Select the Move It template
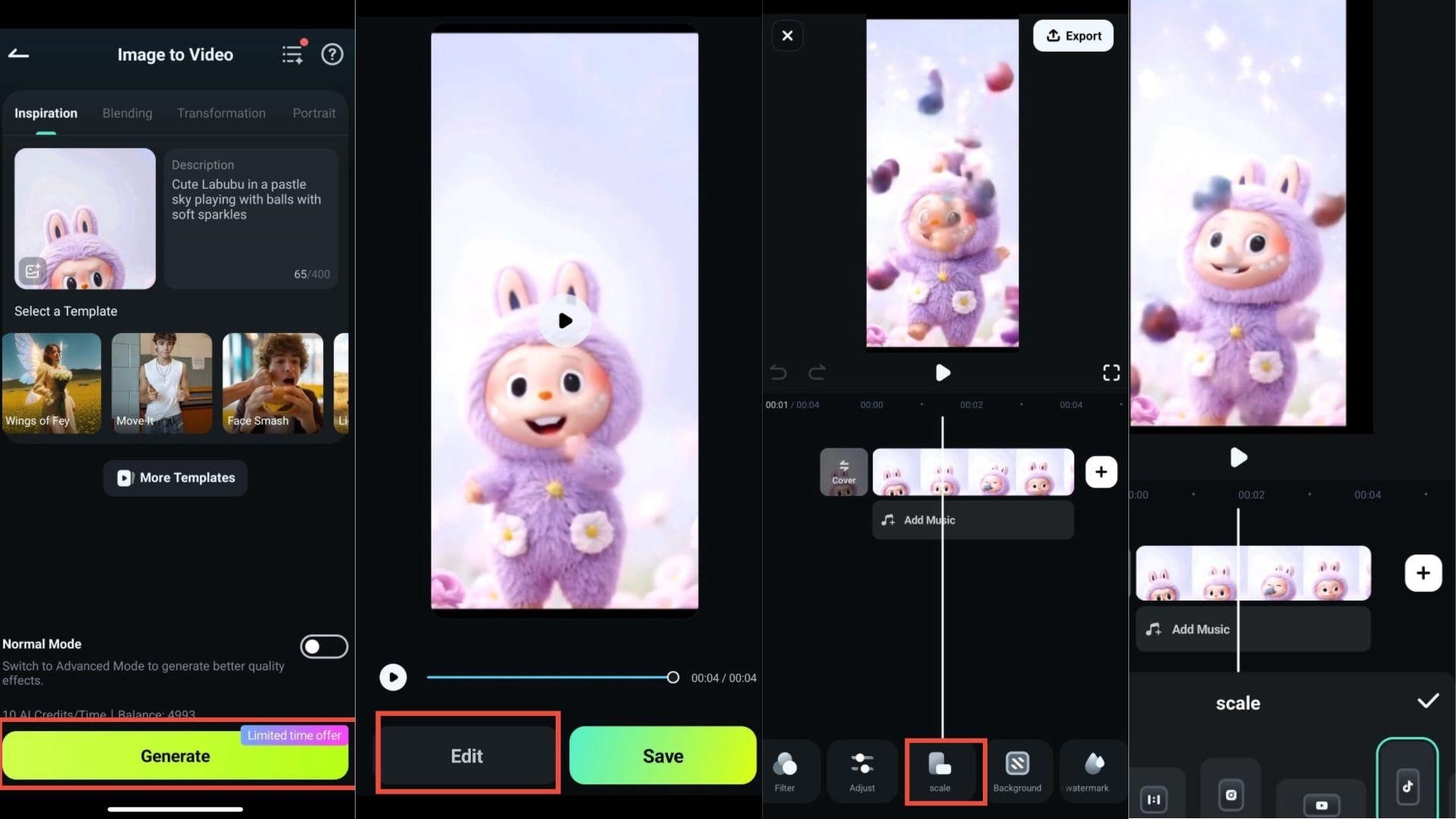Image resolution: width=1456 pixels, height=819 pixels. pyautogui.click(x=162, y=383)
